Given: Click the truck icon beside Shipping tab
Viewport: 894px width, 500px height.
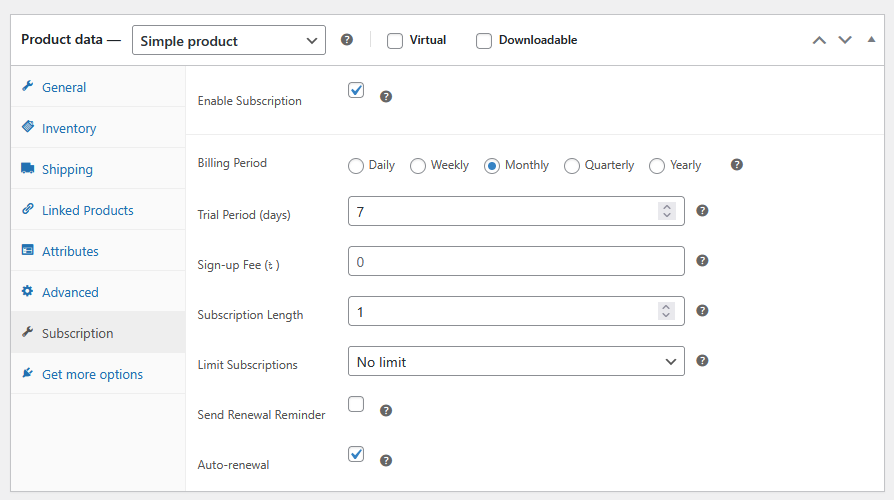Looking at the screenshot, I should point(27,168).
